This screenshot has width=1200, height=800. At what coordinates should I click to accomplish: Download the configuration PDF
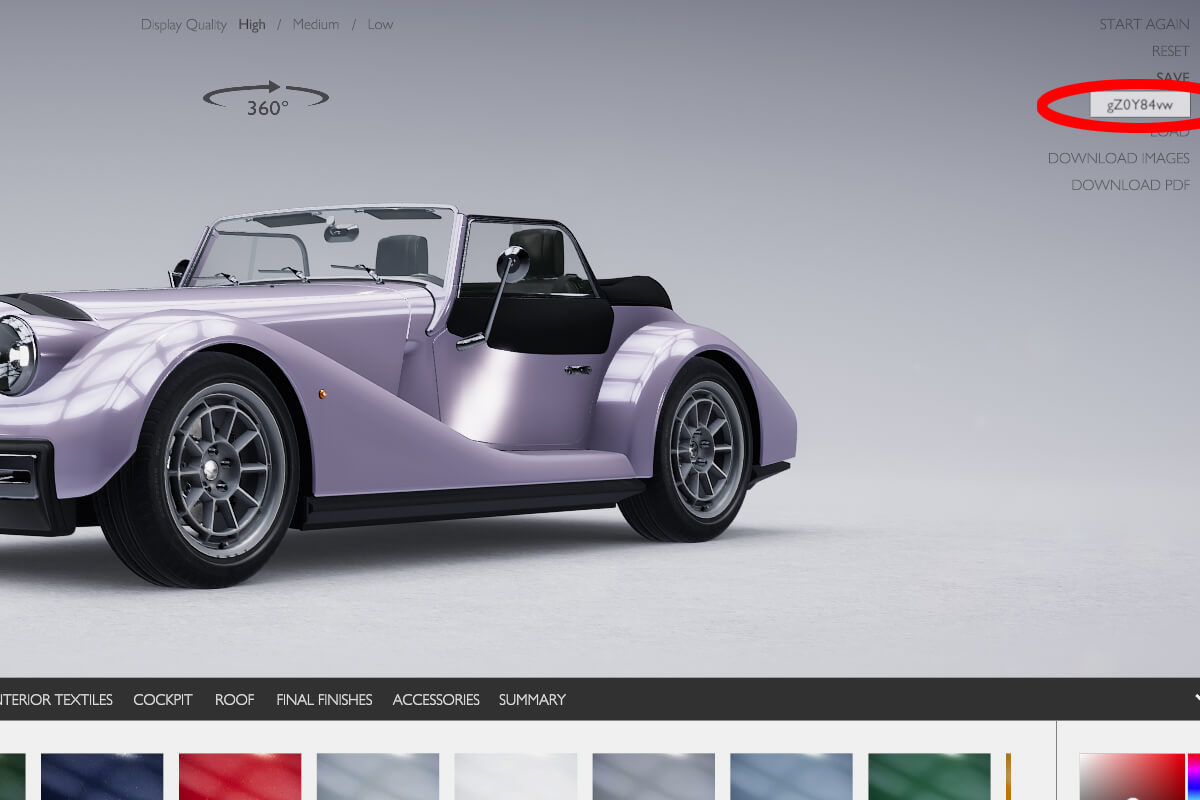[1131, 185]
